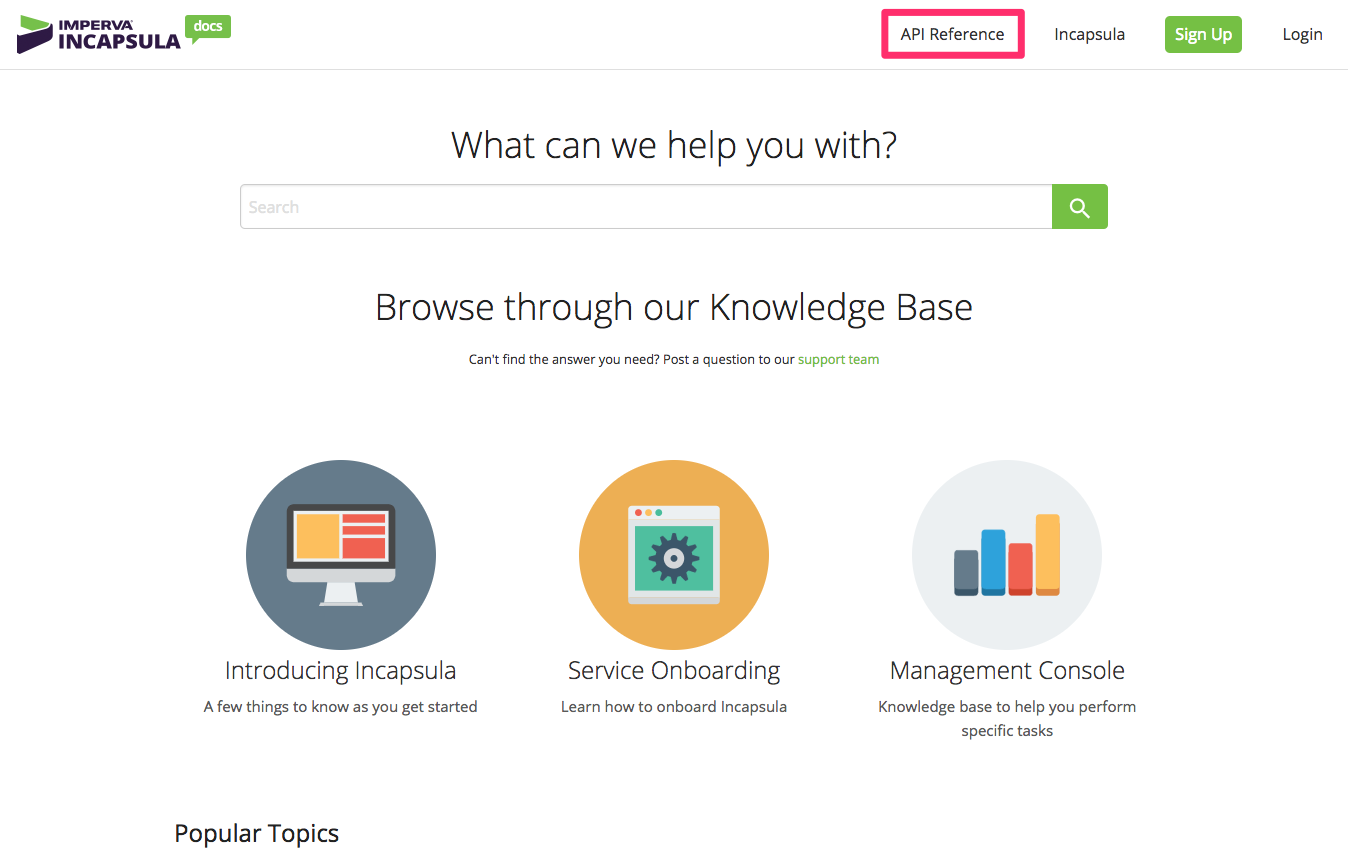Click the Service Onboarding title
The width and height of the screenshot is (1348, 866).
pos(673,670)
